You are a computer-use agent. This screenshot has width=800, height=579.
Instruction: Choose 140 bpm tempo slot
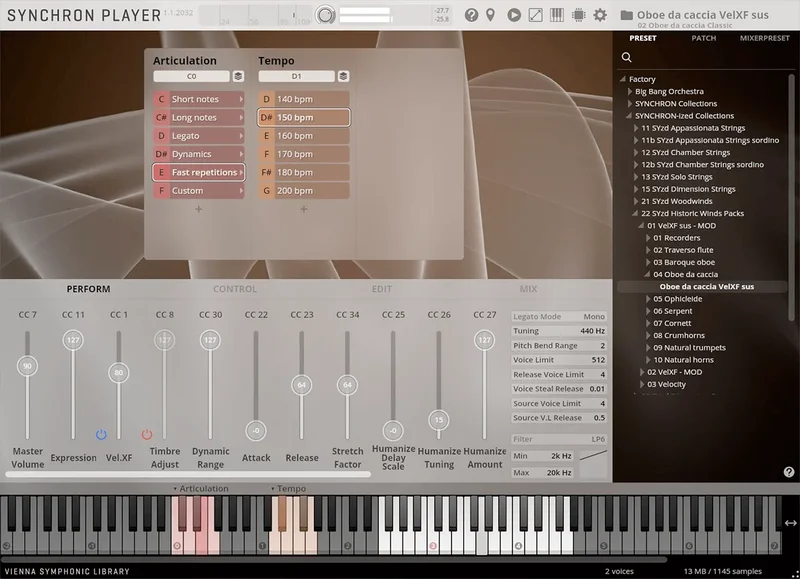pyautogui.click(x=304, y=99)
